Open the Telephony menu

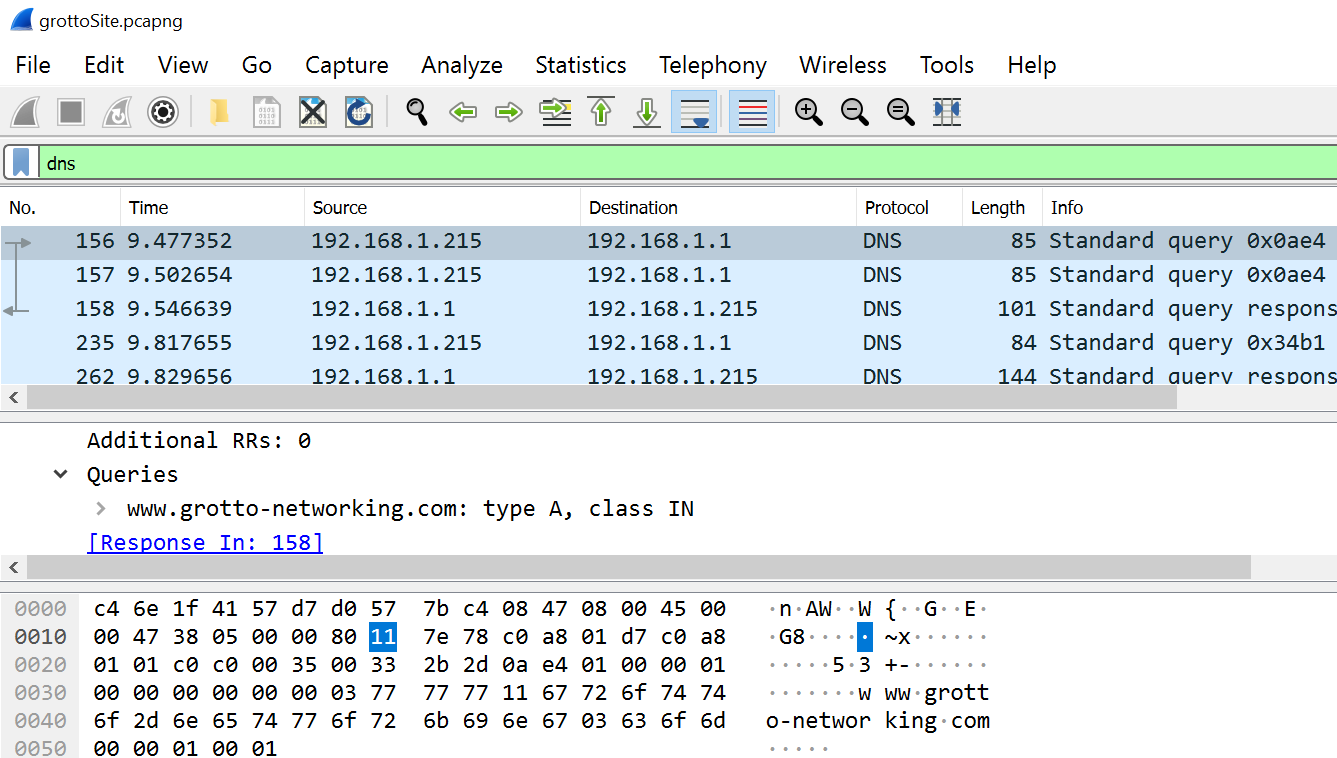point(712,65)
